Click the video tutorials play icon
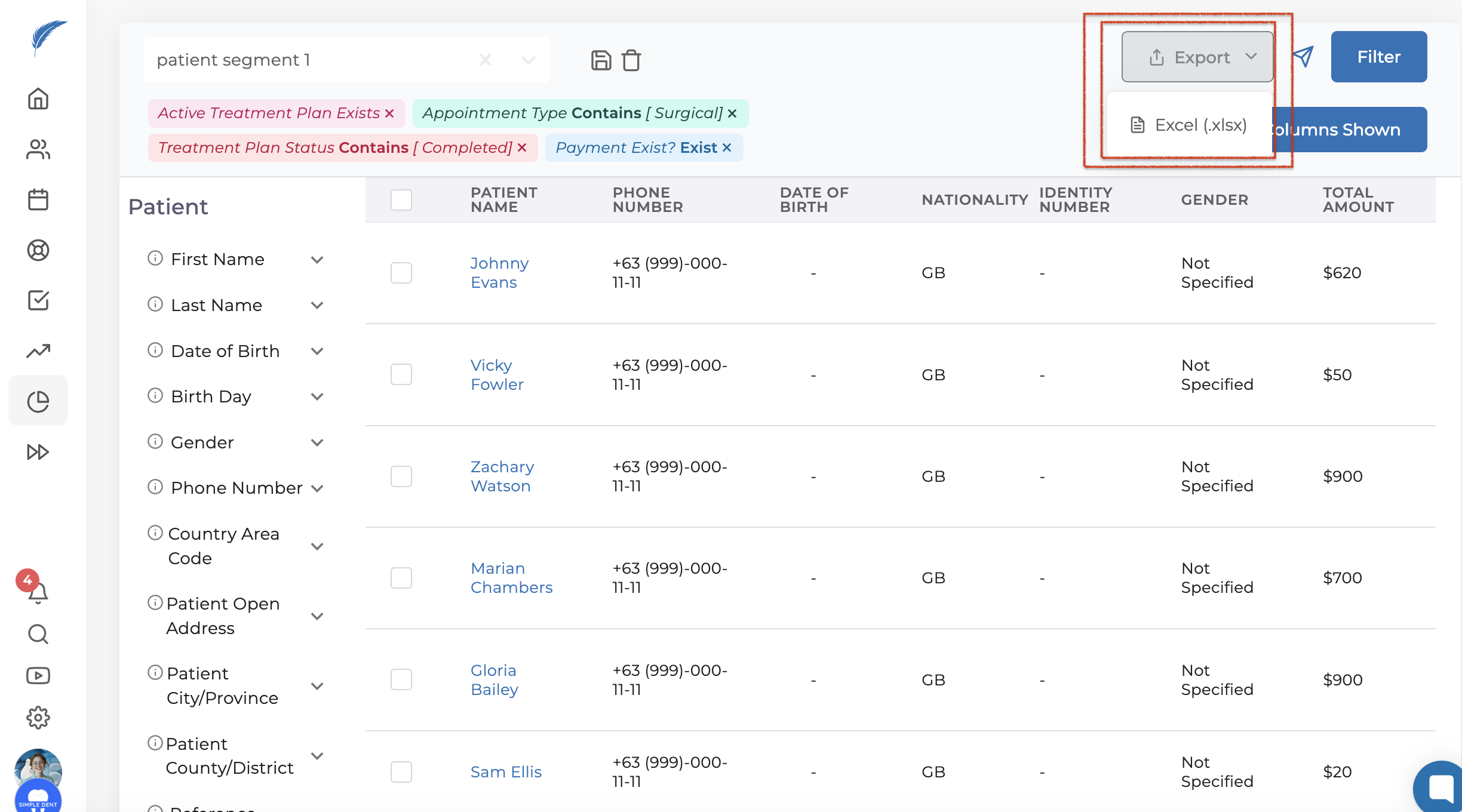 (x=38, y=675)
